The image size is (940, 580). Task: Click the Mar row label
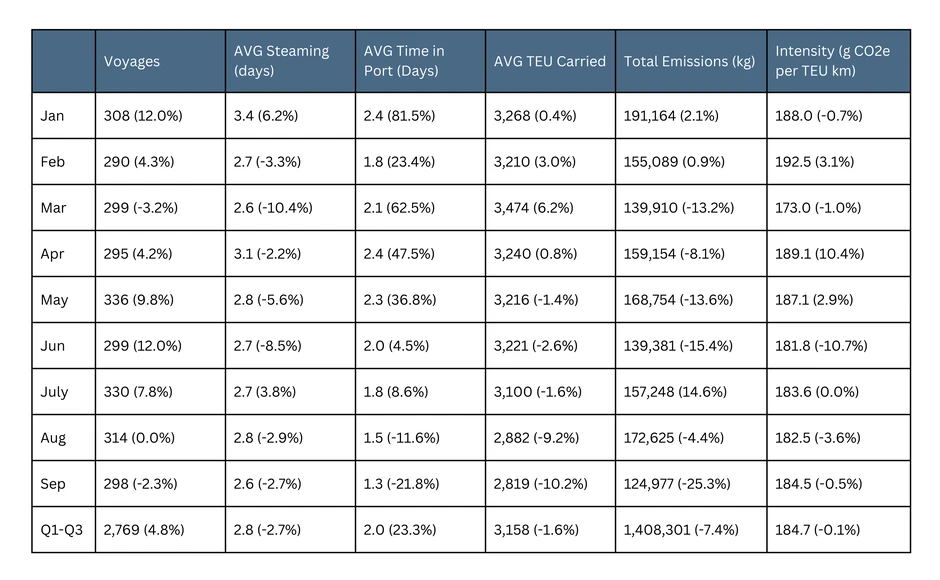(x=53, y=208)
